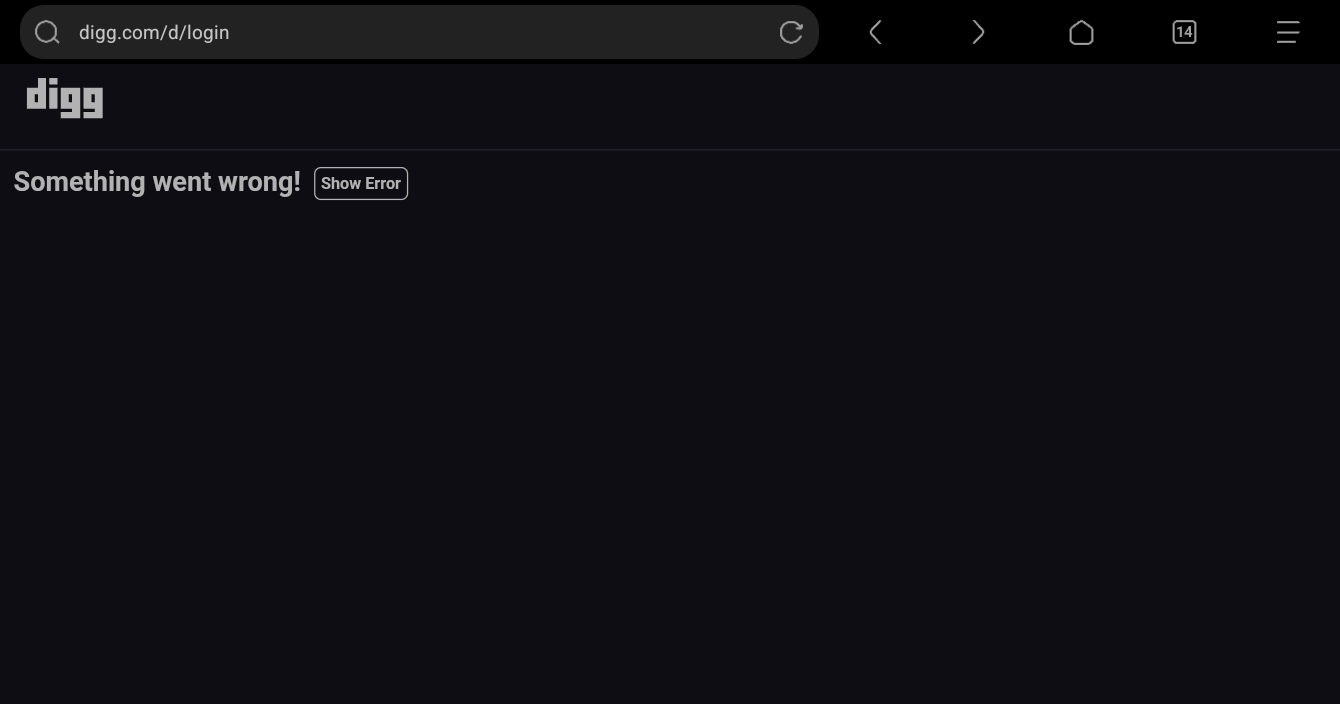Reload the page with the refresh icon
Viewport: 1340px width, 704px height.
tap(791, 32)
